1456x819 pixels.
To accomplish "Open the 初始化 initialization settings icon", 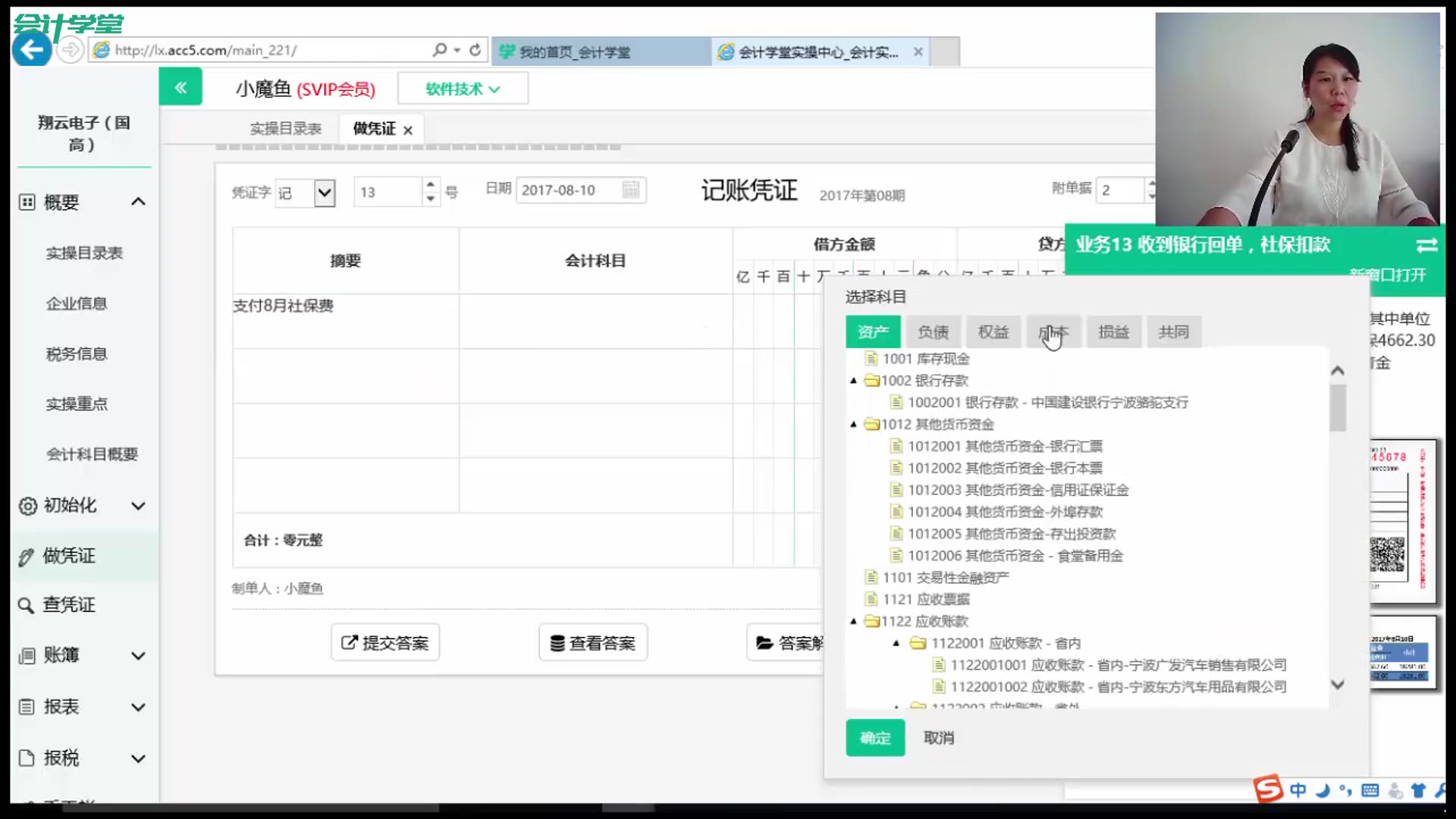I will point(27,505).
